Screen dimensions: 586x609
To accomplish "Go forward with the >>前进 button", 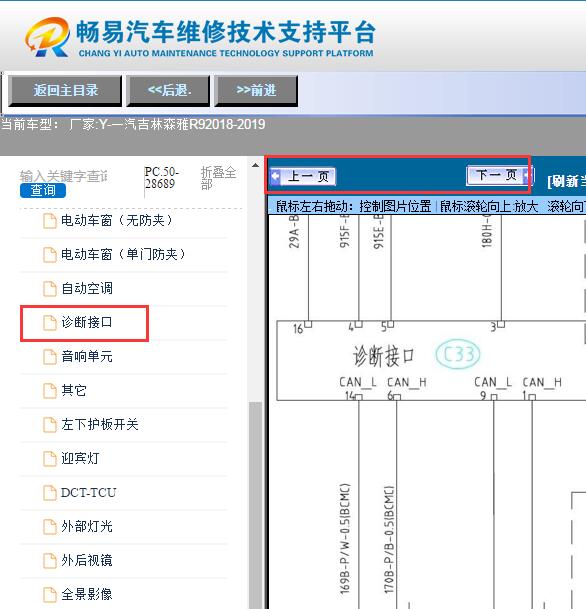I will [256, 91].
